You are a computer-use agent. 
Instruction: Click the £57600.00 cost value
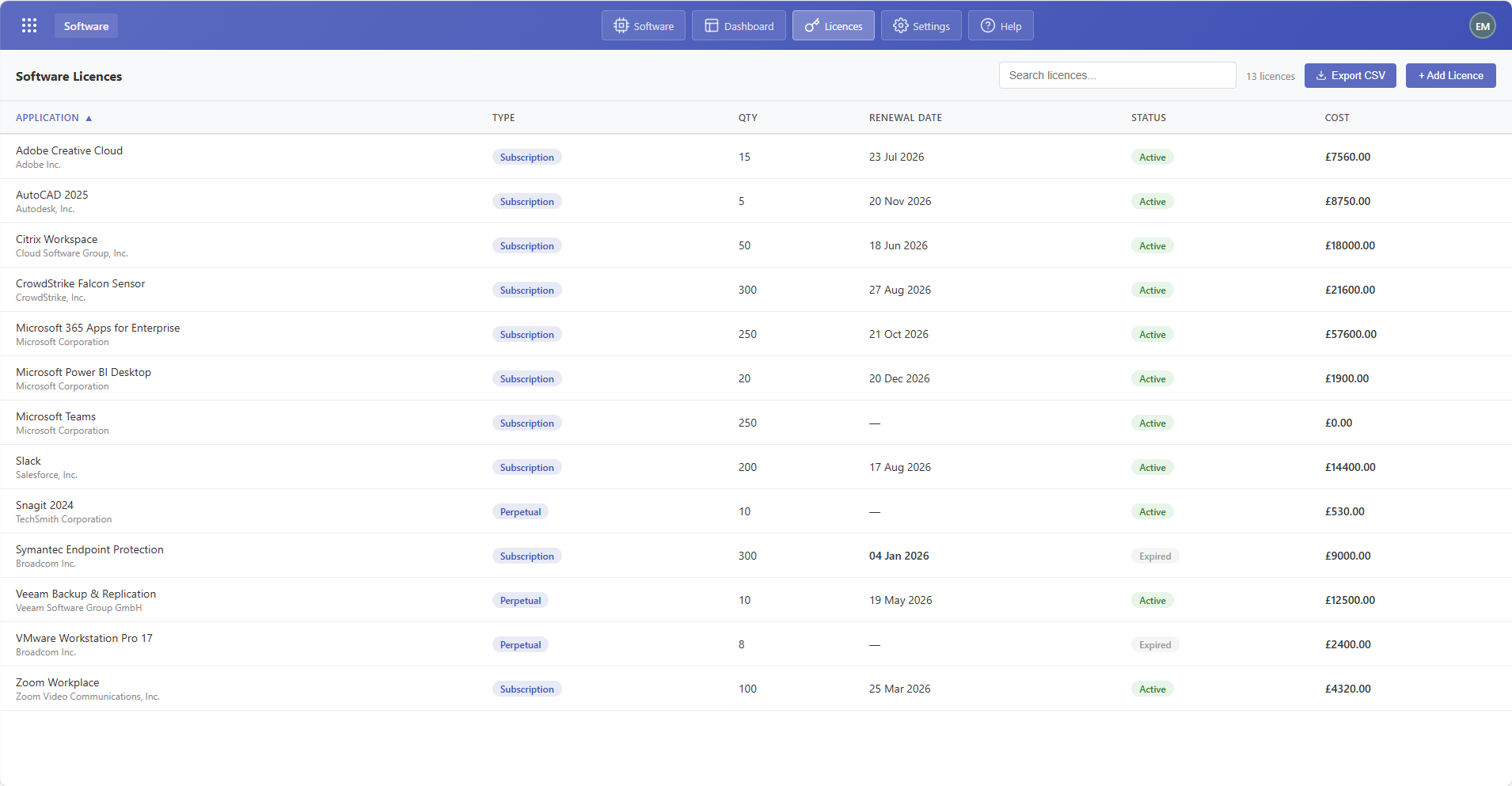tap(1351, 334)
